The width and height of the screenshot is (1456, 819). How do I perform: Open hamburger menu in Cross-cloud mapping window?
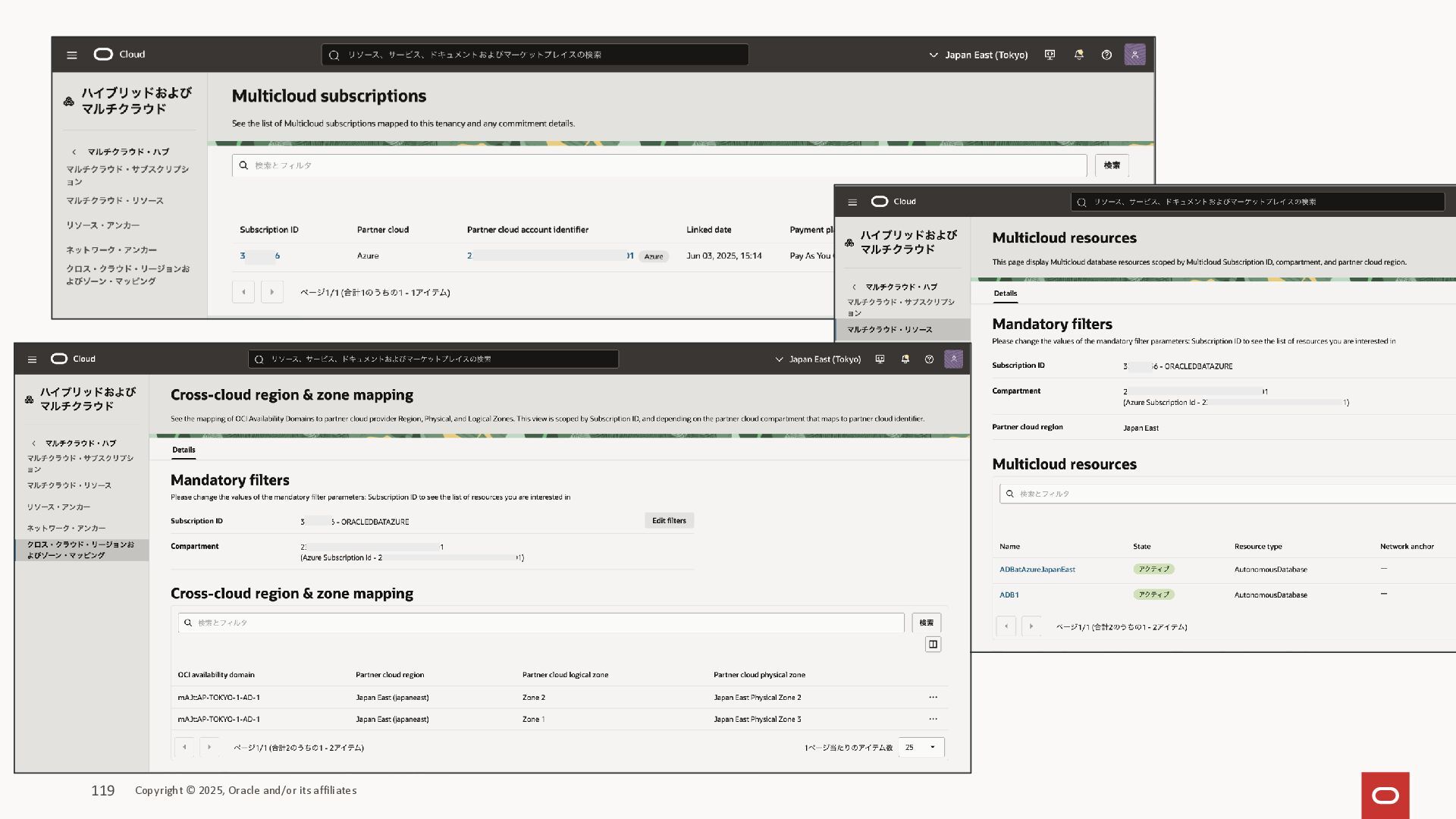pos(32,359)
